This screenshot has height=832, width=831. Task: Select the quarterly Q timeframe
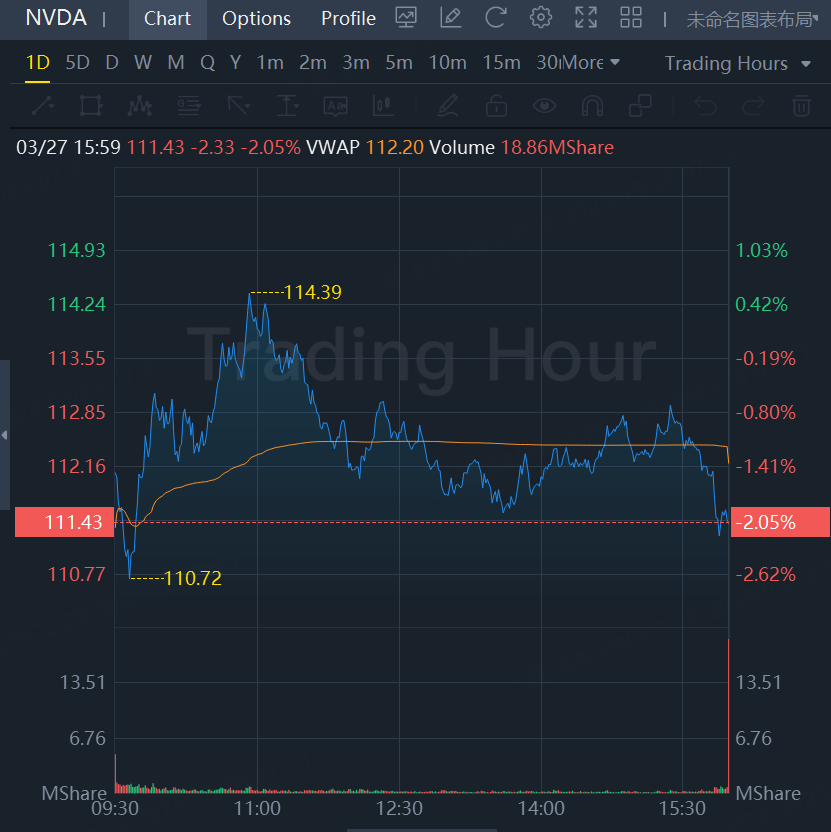click(x=207, y=63)
